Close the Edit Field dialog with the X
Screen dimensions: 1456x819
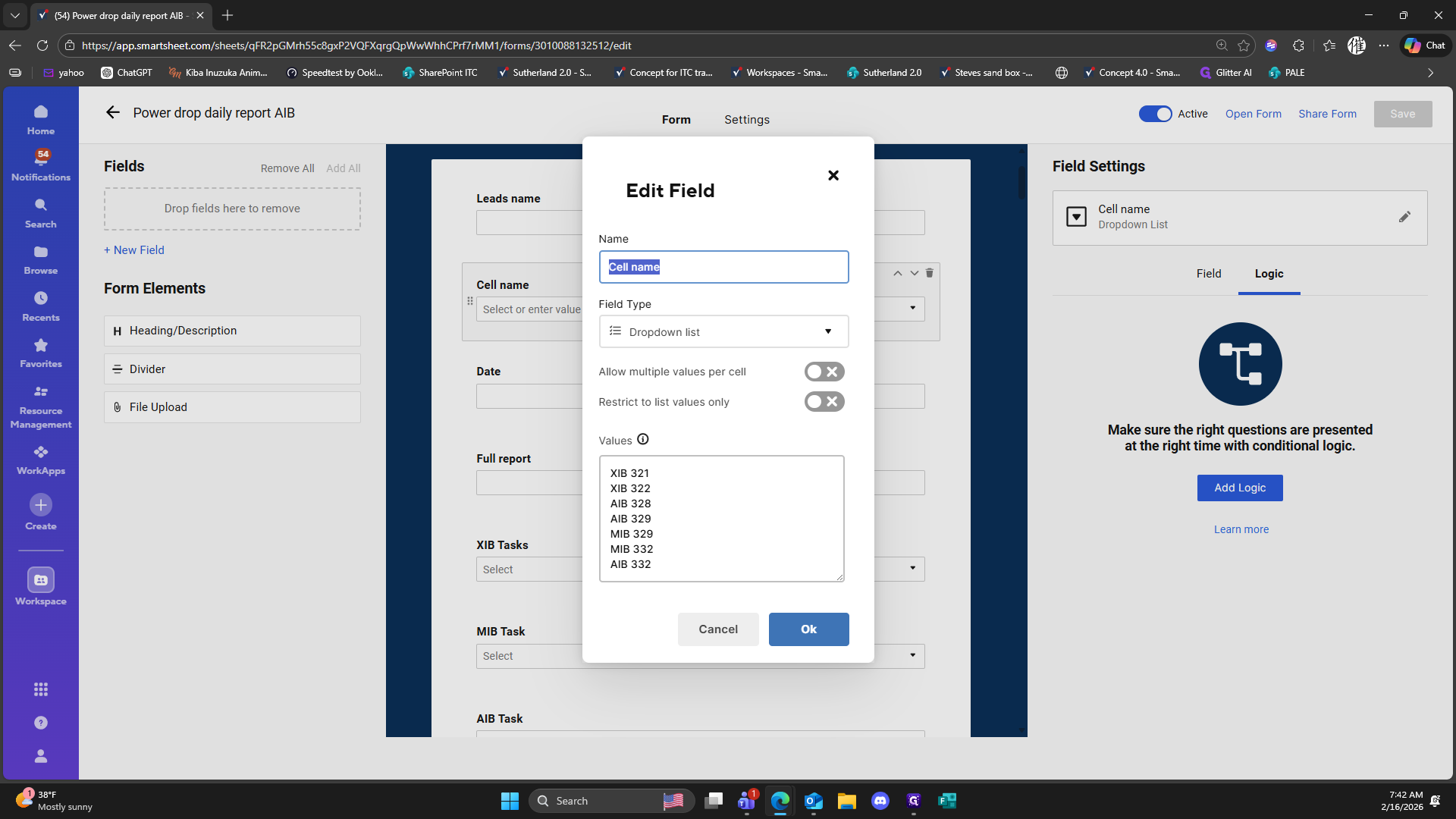833,175
